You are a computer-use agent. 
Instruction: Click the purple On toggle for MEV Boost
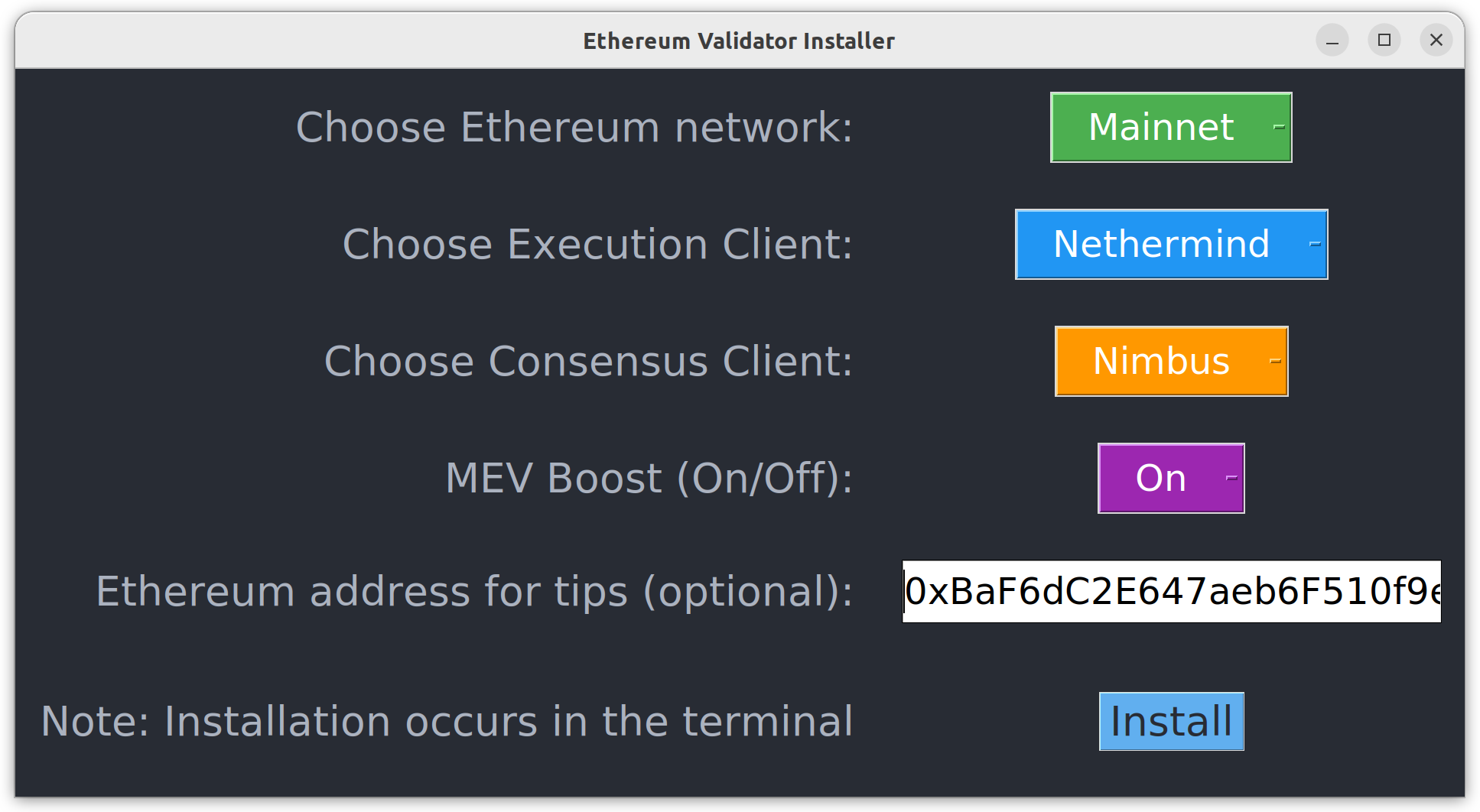point(1160,478)
